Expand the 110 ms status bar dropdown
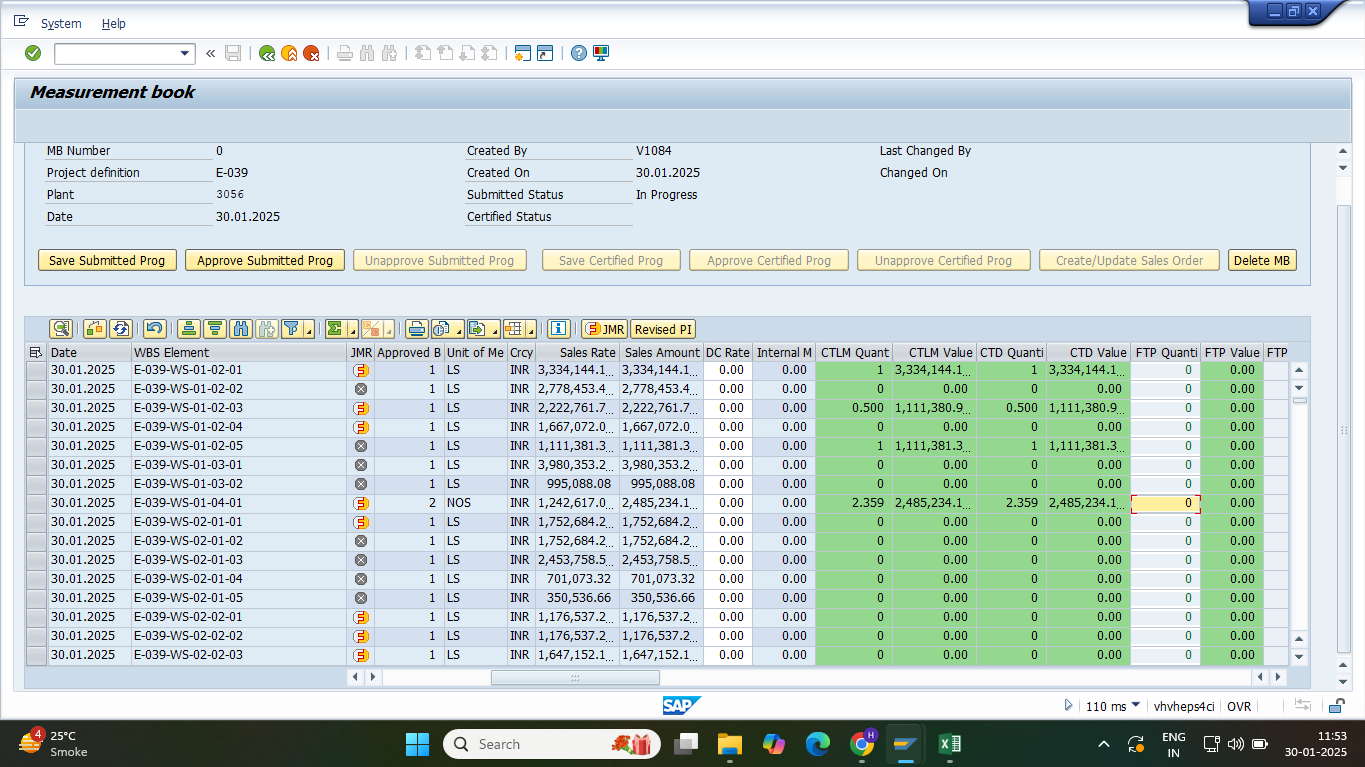This screenshot has width=1365, height=767. point(1135,706)
